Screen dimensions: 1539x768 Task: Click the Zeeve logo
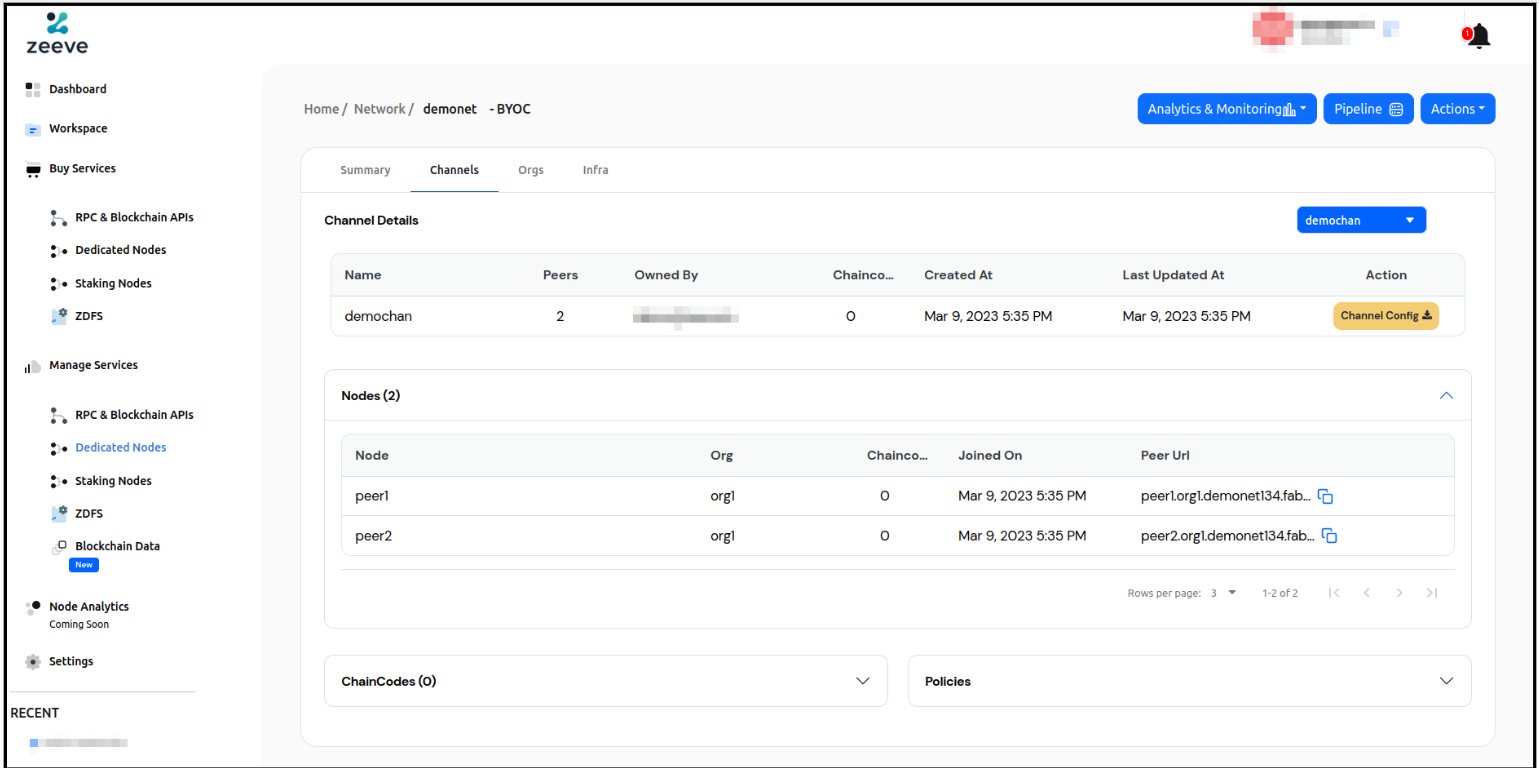(57, 33)
